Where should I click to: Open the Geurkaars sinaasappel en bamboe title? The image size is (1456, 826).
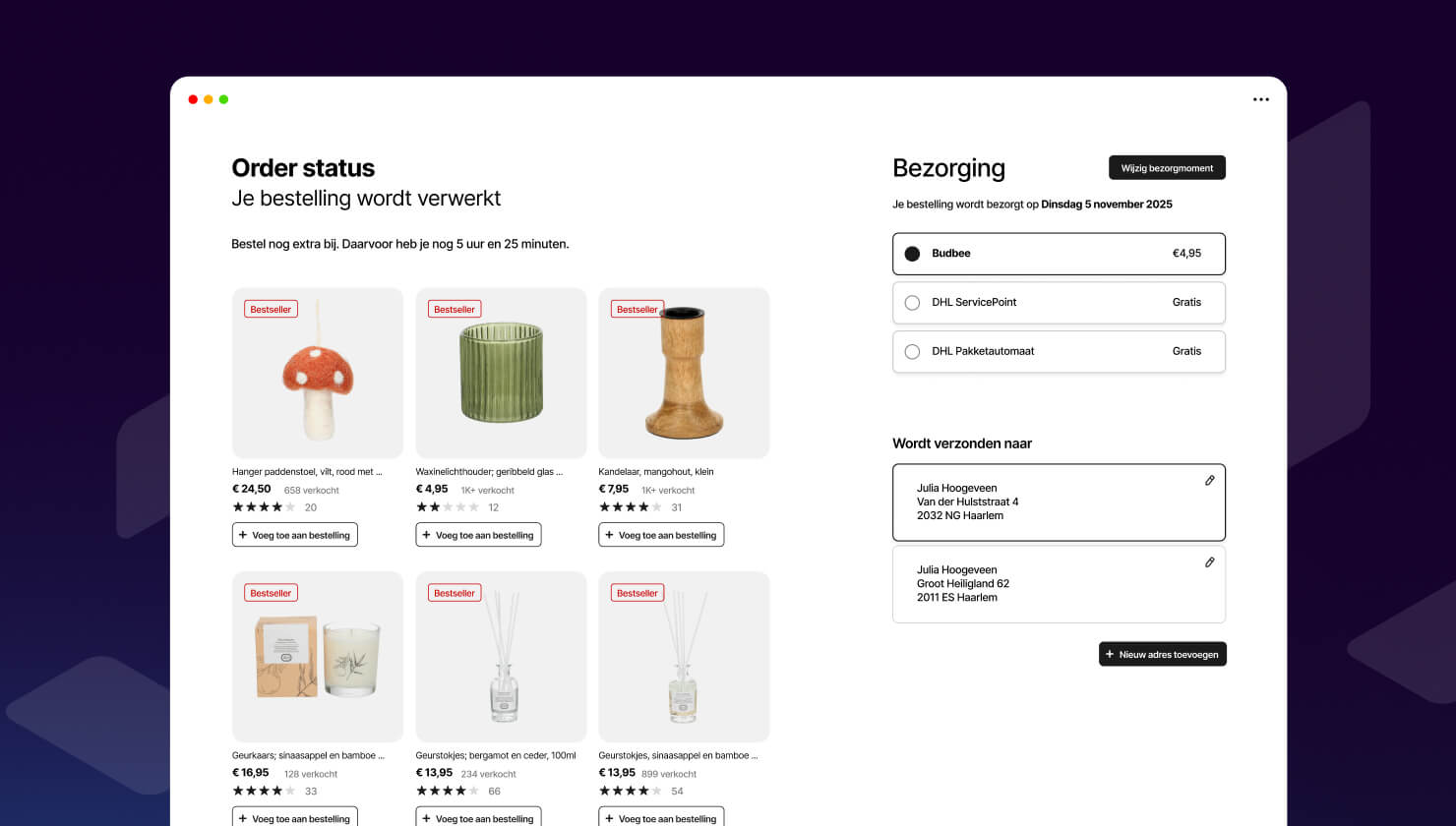click(x=308, y=755)
